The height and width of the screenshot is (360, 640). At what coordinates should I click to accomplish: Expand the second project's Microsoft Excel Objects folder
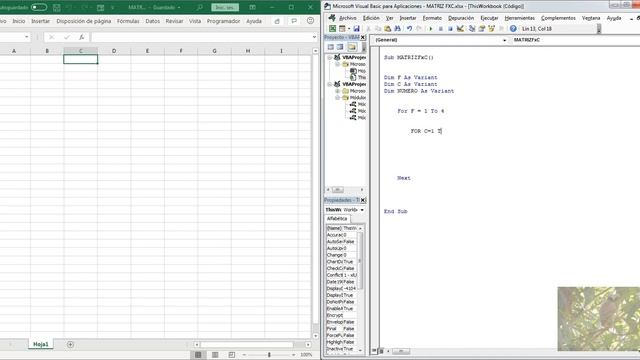click(338, 91)
